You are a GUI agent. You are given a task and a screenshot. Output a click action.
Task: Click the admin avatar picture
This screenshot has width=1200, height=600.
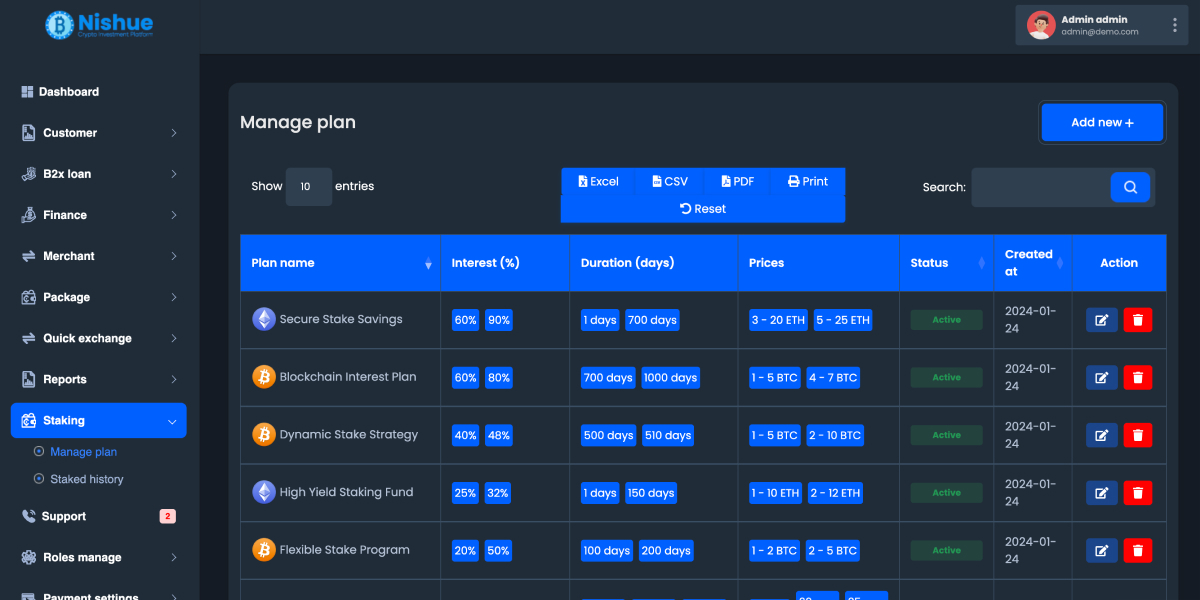point(1041,25)
